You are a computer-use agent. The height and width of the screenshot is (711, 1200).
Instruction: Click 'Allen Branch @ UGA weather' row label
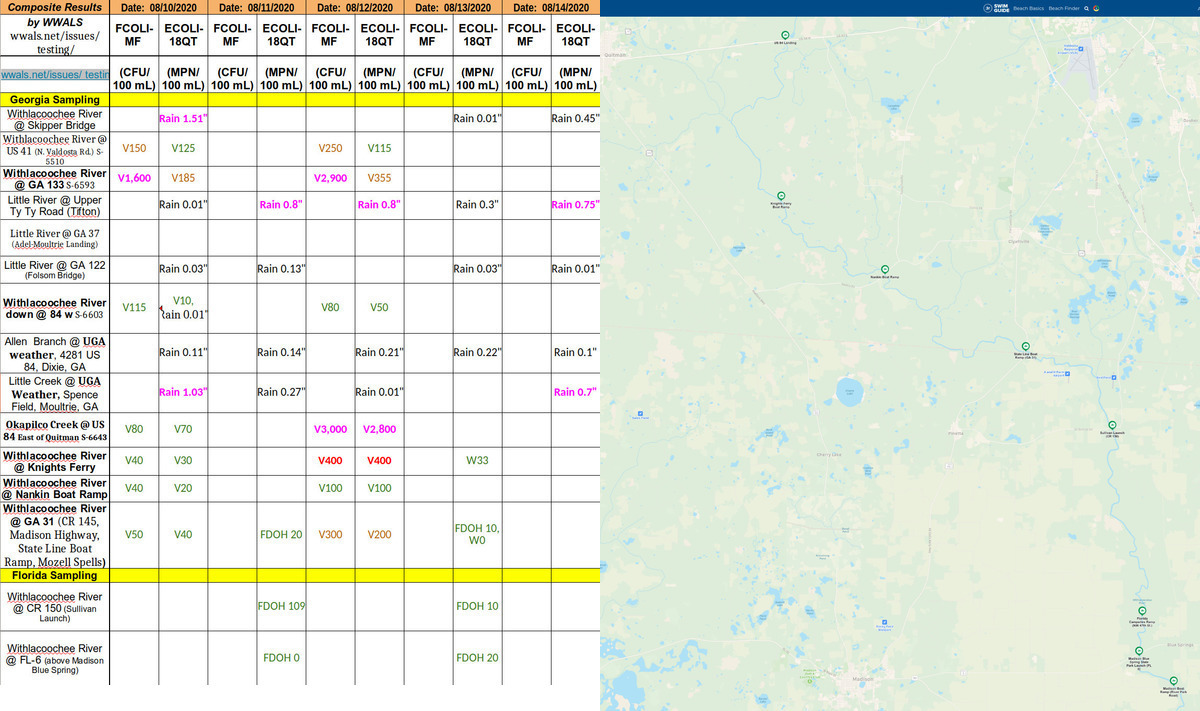[x=55, y=354]
